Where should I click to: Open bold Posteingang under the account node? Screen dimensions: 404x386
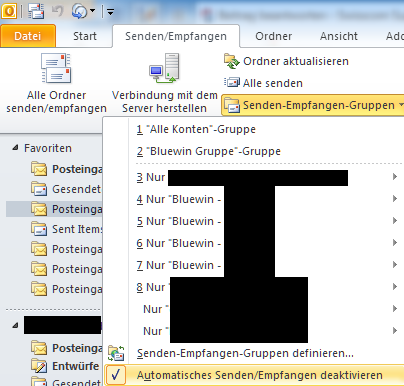[x=77, y=348]
